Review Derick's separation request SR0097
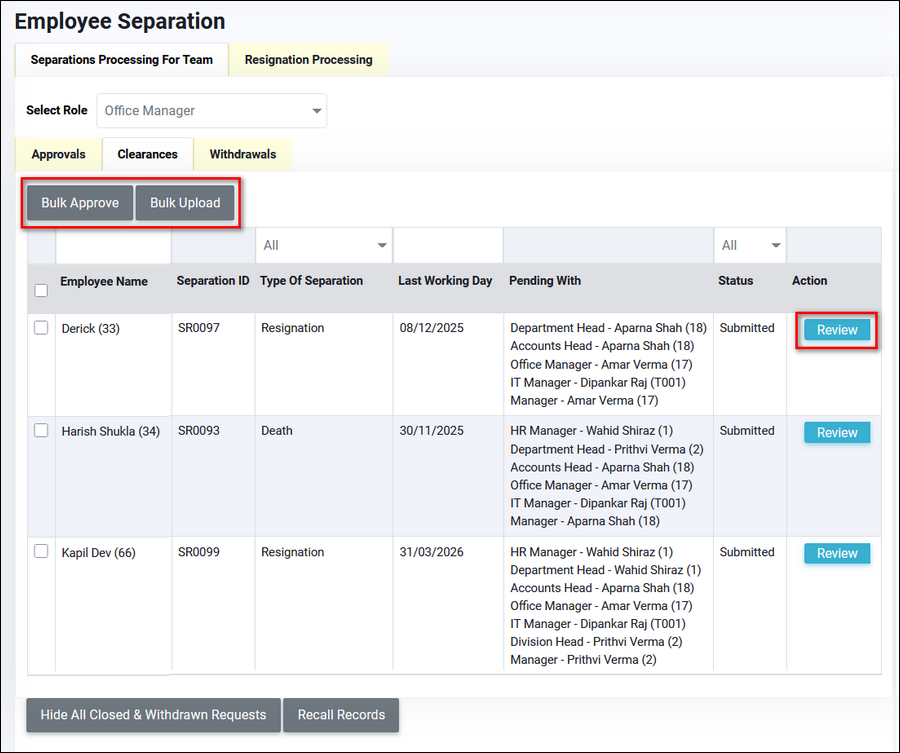The width and height of the screenshot is (900, 753). point(837,330)
